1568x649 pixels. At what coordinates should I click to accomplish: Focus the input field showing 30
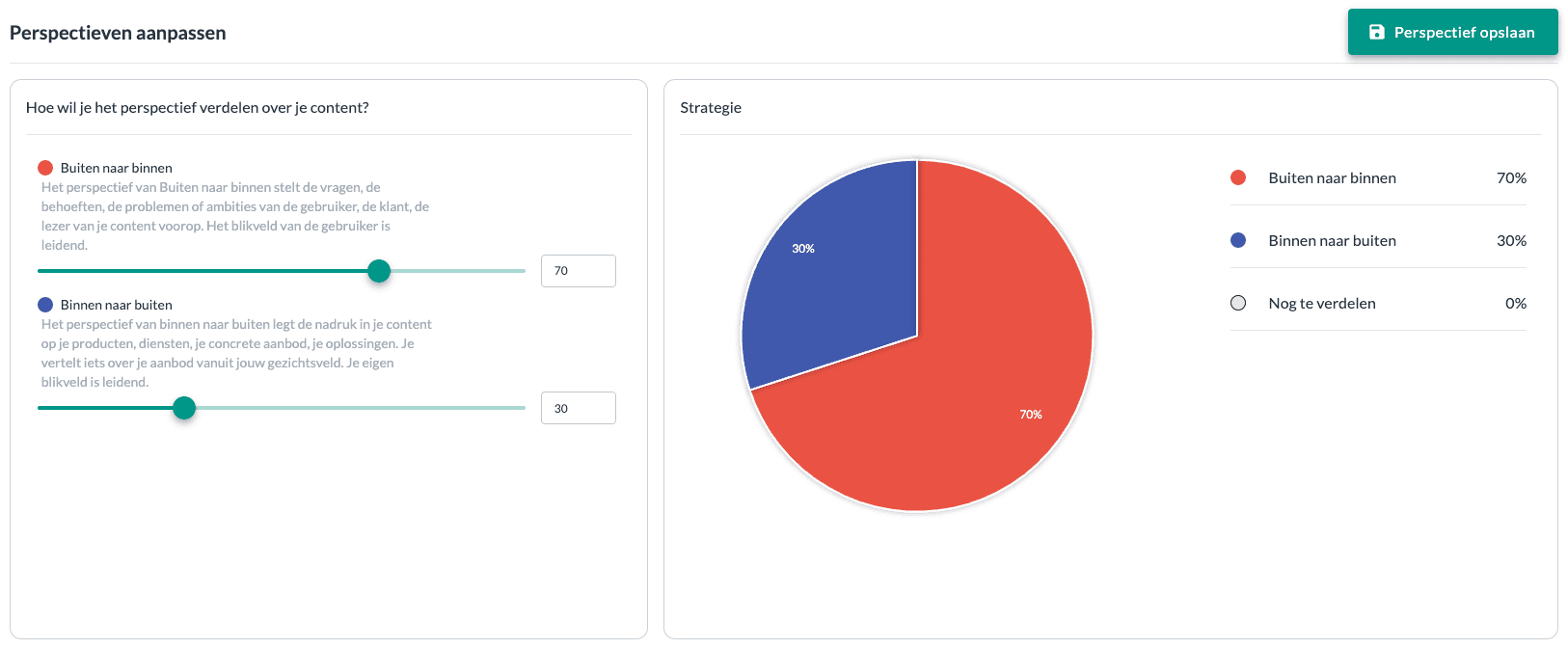point(579,408)
